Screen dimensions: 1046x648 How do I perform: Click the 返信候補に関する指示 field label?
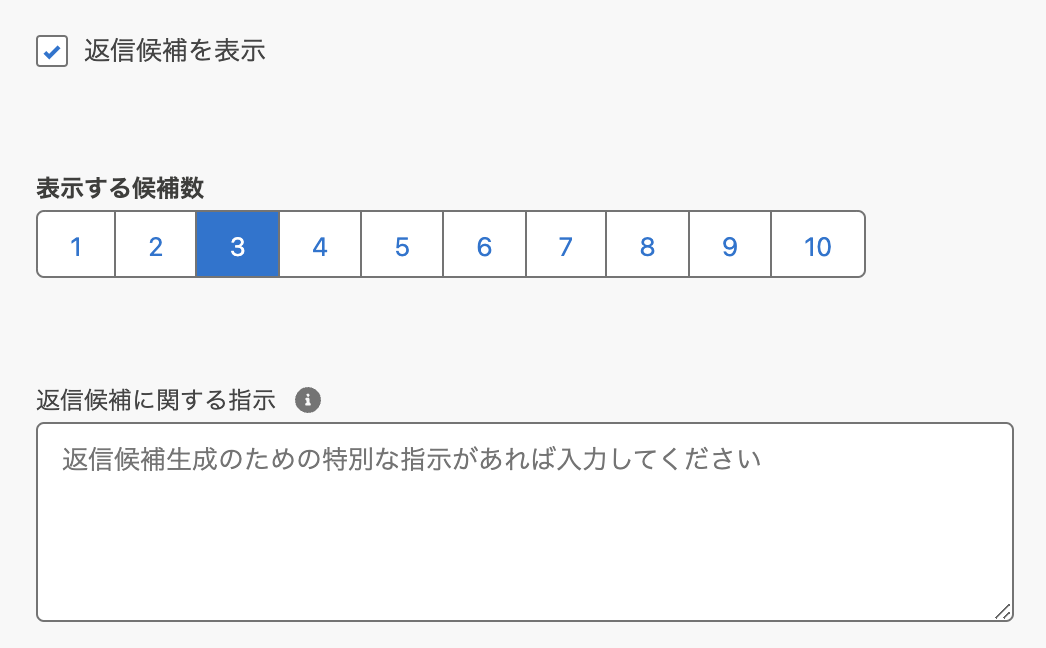(x=155, y=401)
